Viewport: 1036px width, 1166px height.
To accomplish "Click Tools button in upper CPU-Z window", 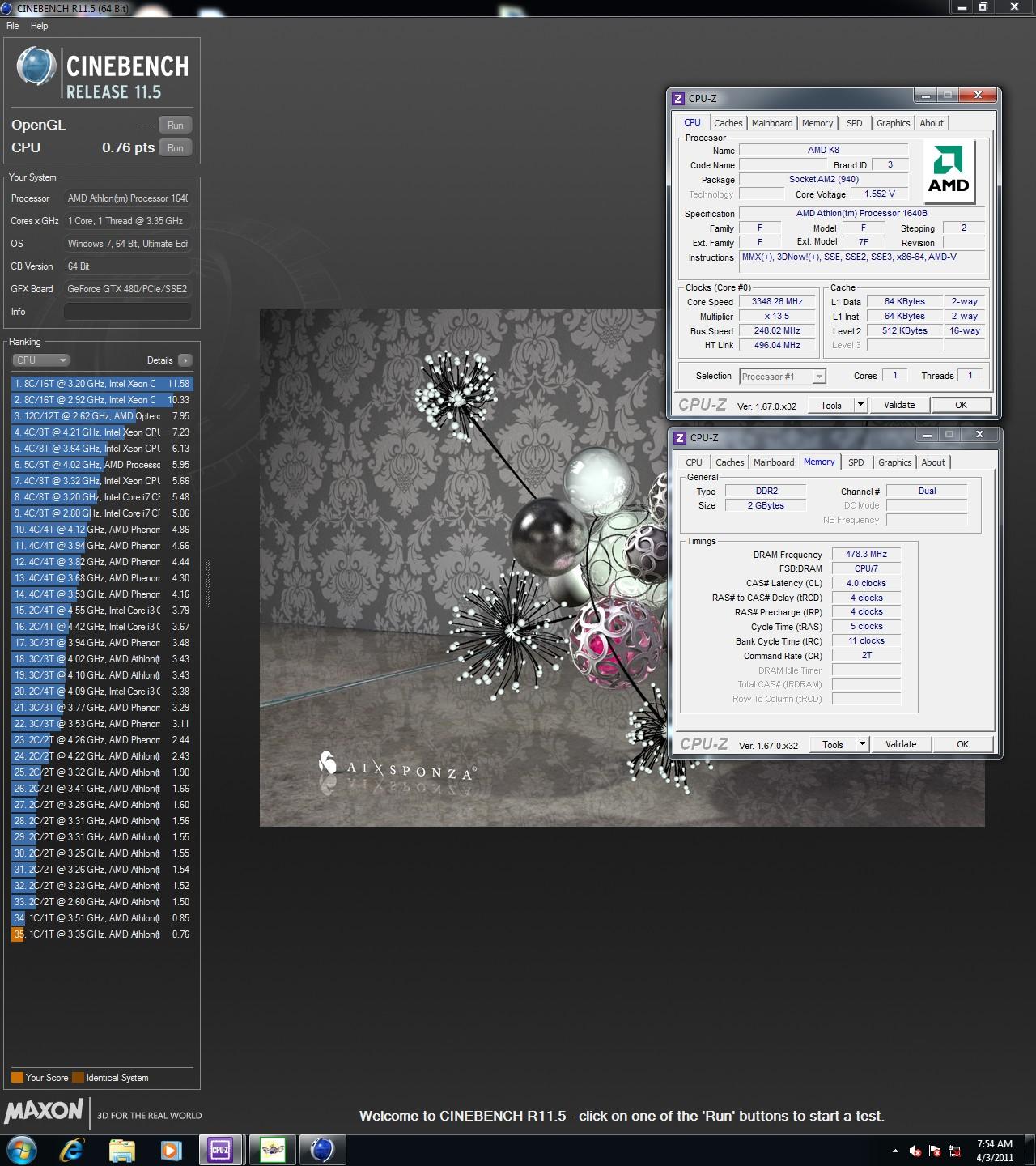I will (x=831, y=406).
